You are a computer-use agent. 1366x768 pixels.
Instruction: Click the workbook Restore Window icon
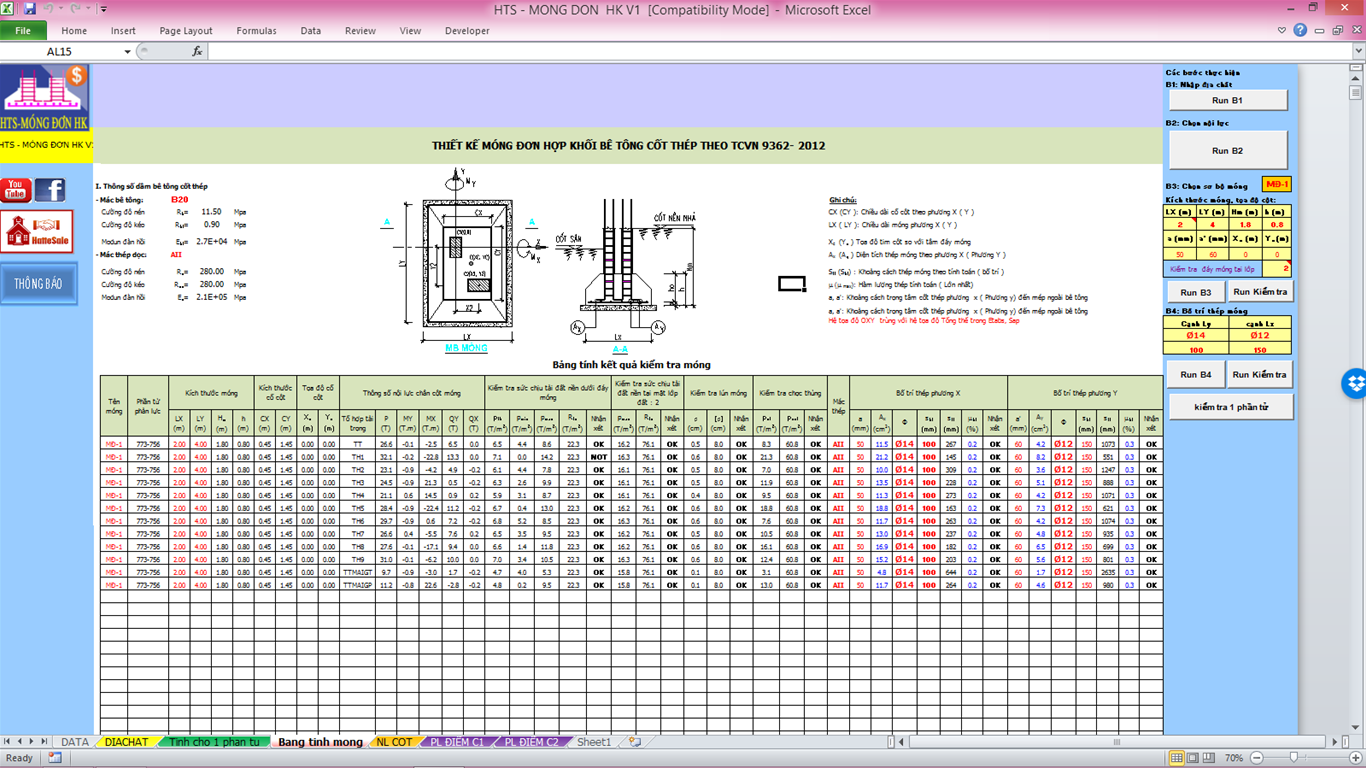[x=1337, y=31]
